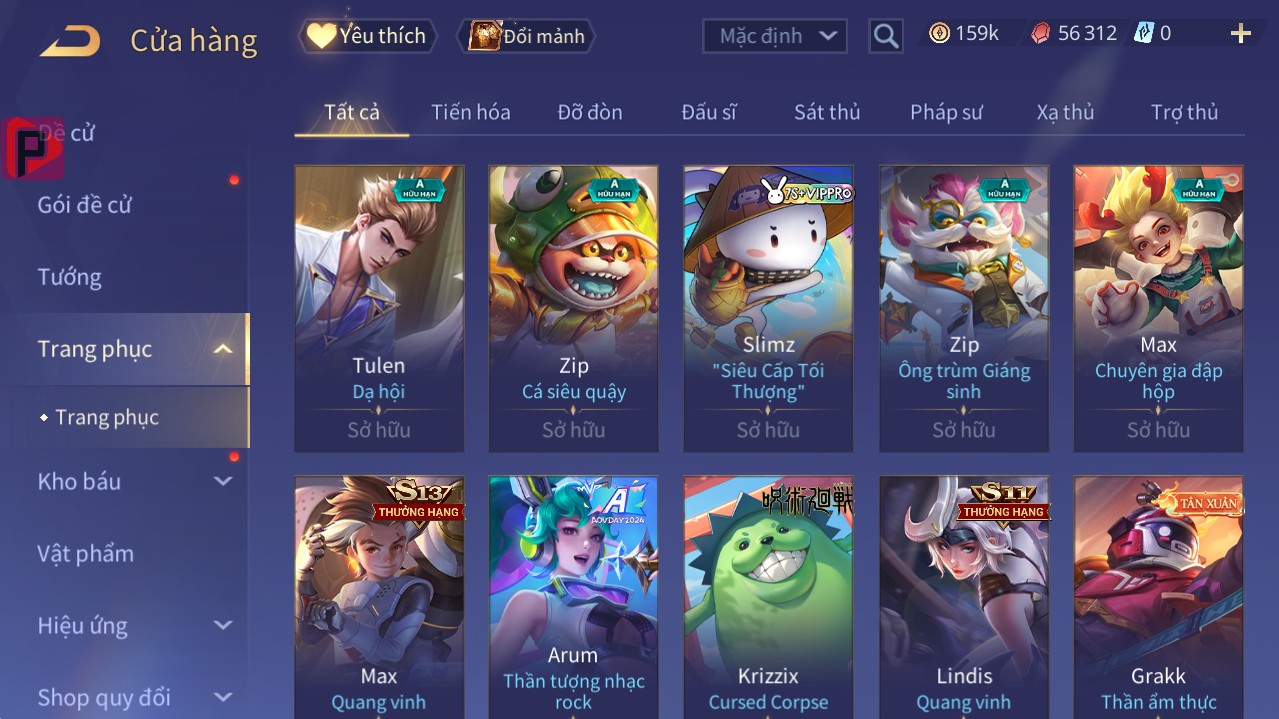Select the Sát thủ category tab

pos(827,112)
